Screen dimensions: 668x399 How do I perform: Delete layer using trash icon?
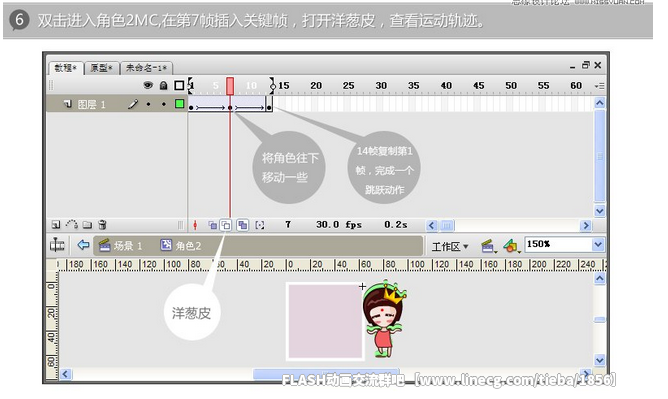coord(102,224)
